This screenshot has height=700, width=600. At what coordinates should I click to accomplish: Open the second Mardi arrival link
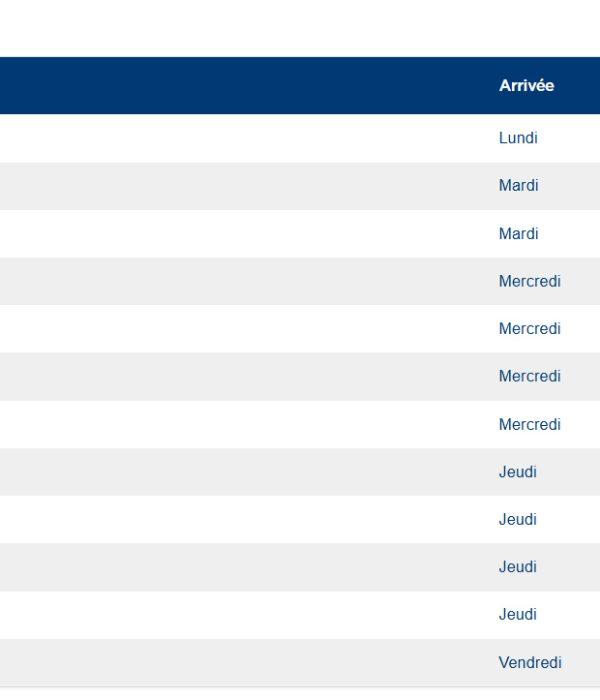(x=518, y=234)
